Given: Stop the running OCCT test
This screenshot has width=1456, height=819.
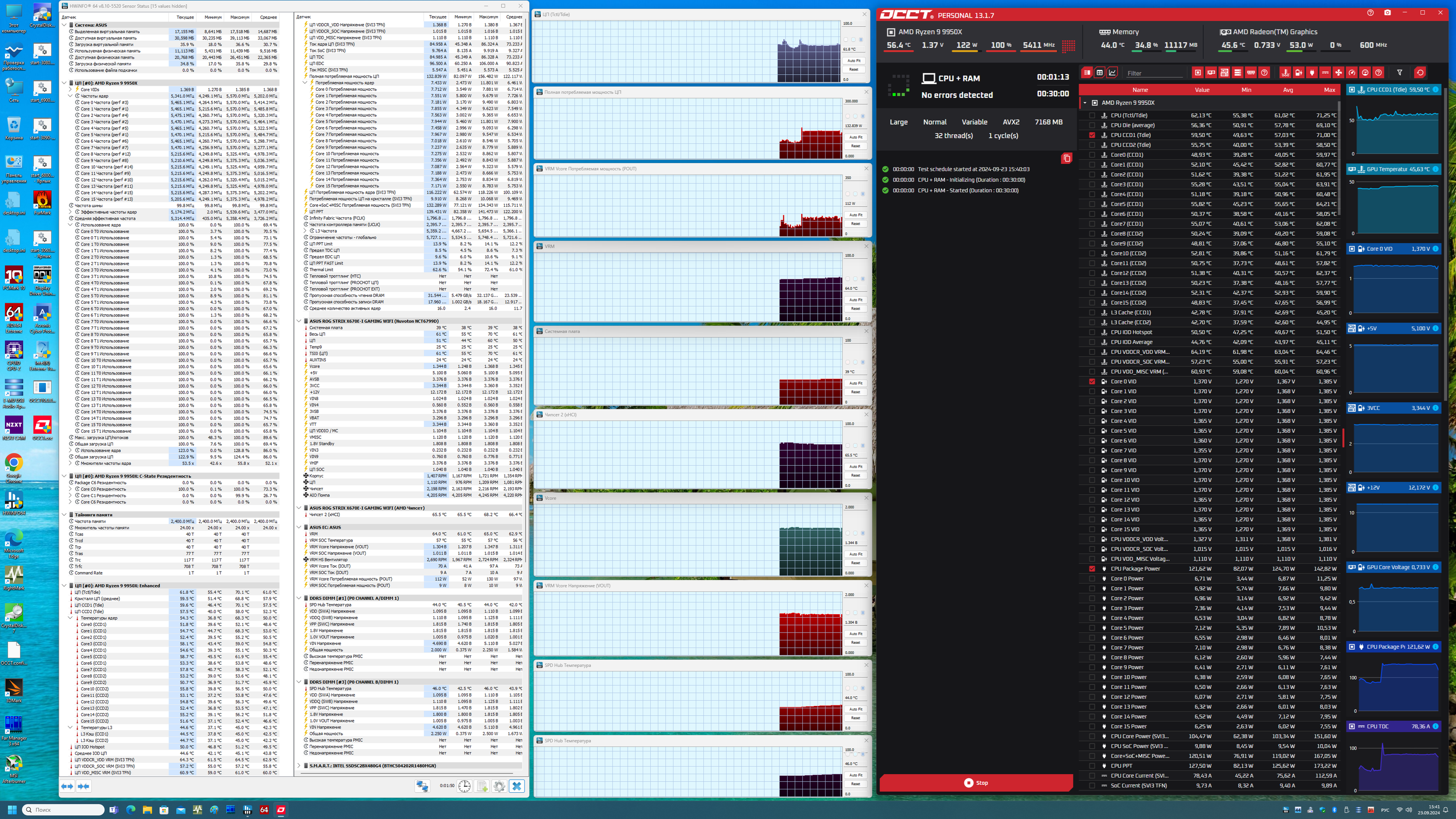Looking at the screenshot, I should [x=976, y=783].
